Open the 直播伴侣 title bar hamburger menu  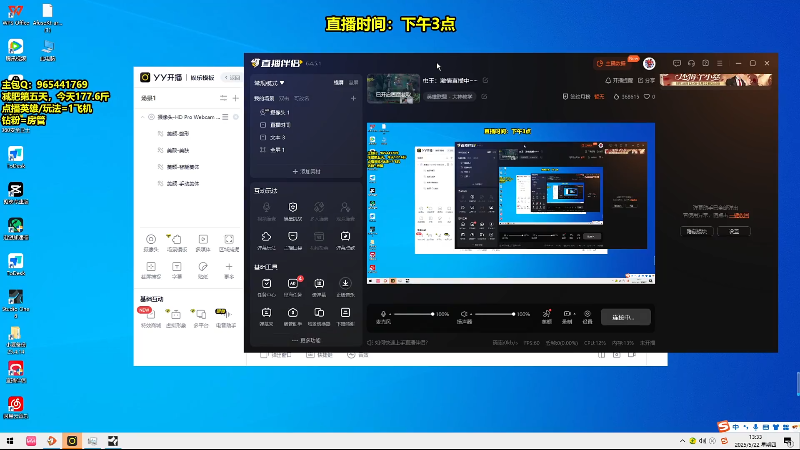719,63
